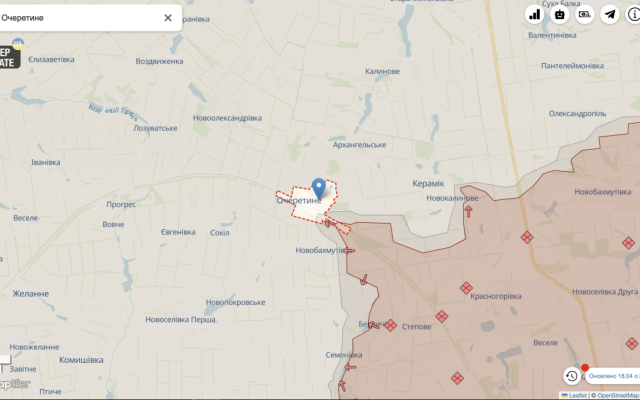640x400 pixels.
Task: Open the Telegram paper plane icon
Action: pyautogui.click(x=610, y=14)
